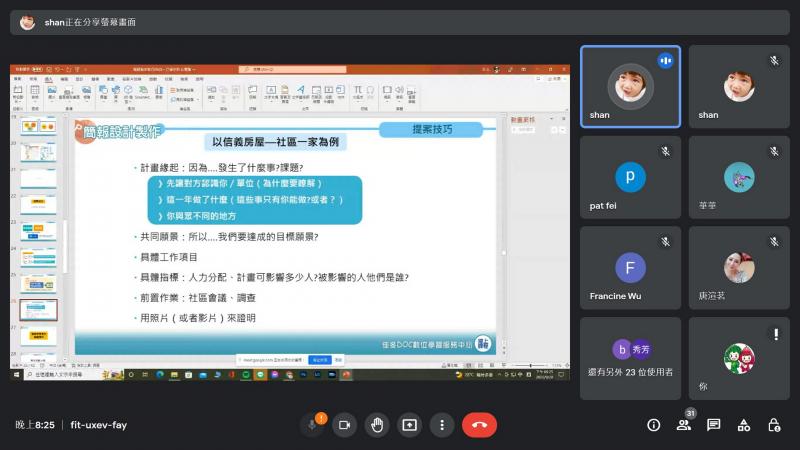Select pat fei's participant tile
Image resolution: width=800 pixels, height=450 pixels.
click(x=630, y=177)
